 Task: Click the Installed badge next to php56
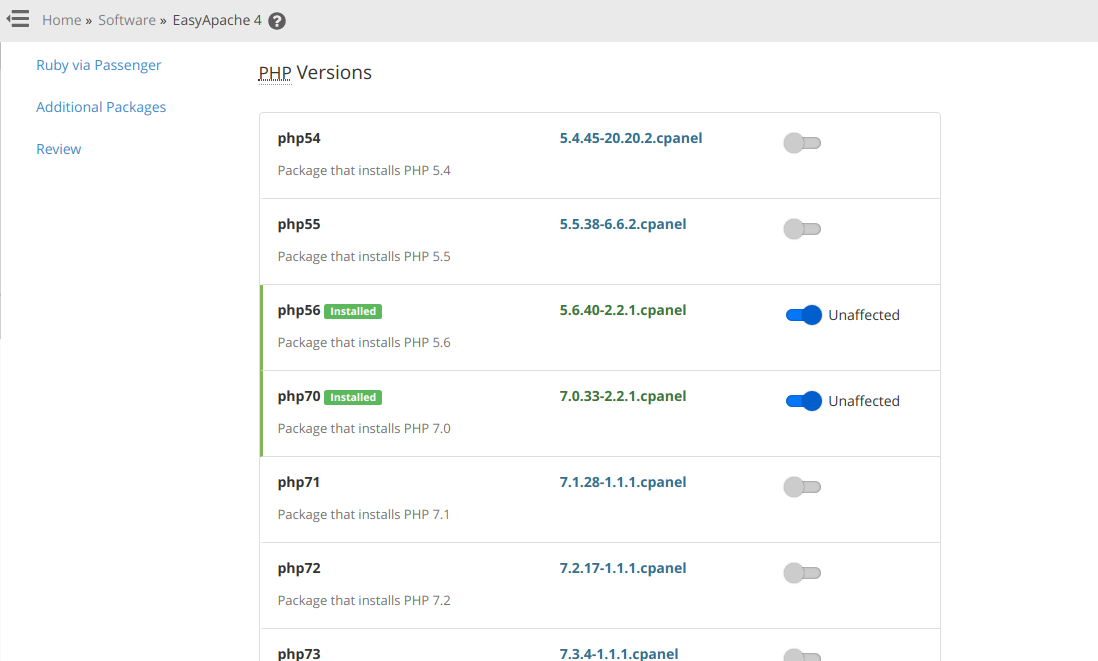353,311
